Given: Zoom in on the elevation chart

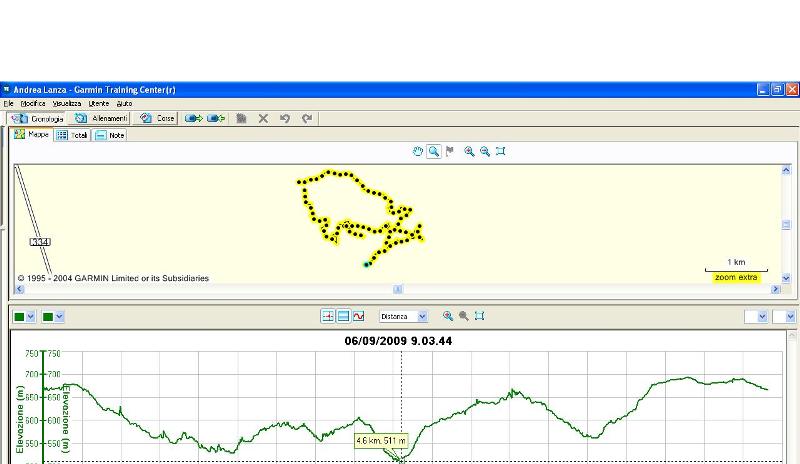Looking at the screenshot, I should (x=448, y=316).
